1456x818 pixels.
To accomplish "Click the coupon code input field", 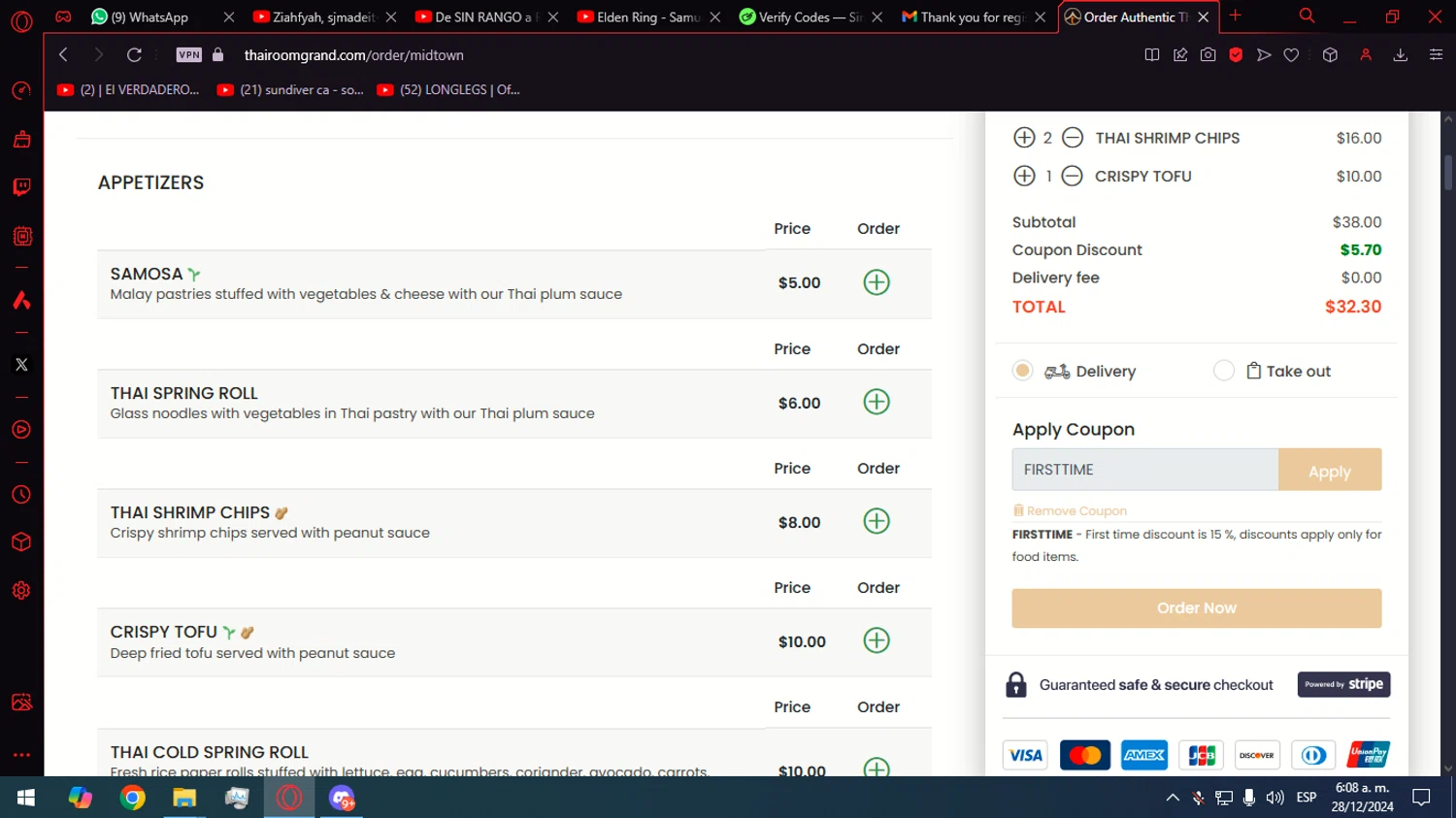I will 1145,470.
